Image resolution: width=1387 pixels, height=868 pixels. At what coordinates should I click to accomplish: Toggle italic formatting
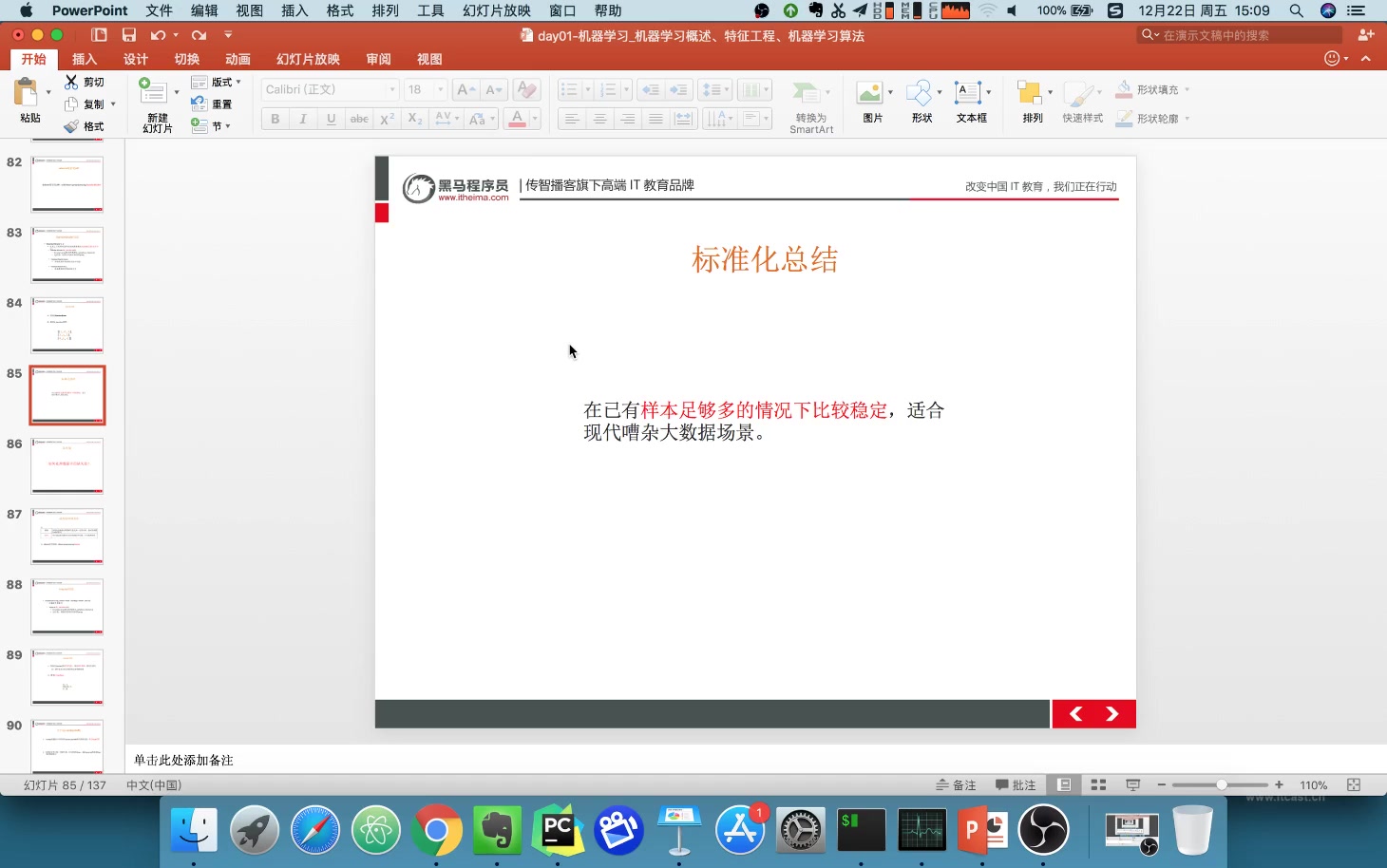coord(302,119)
